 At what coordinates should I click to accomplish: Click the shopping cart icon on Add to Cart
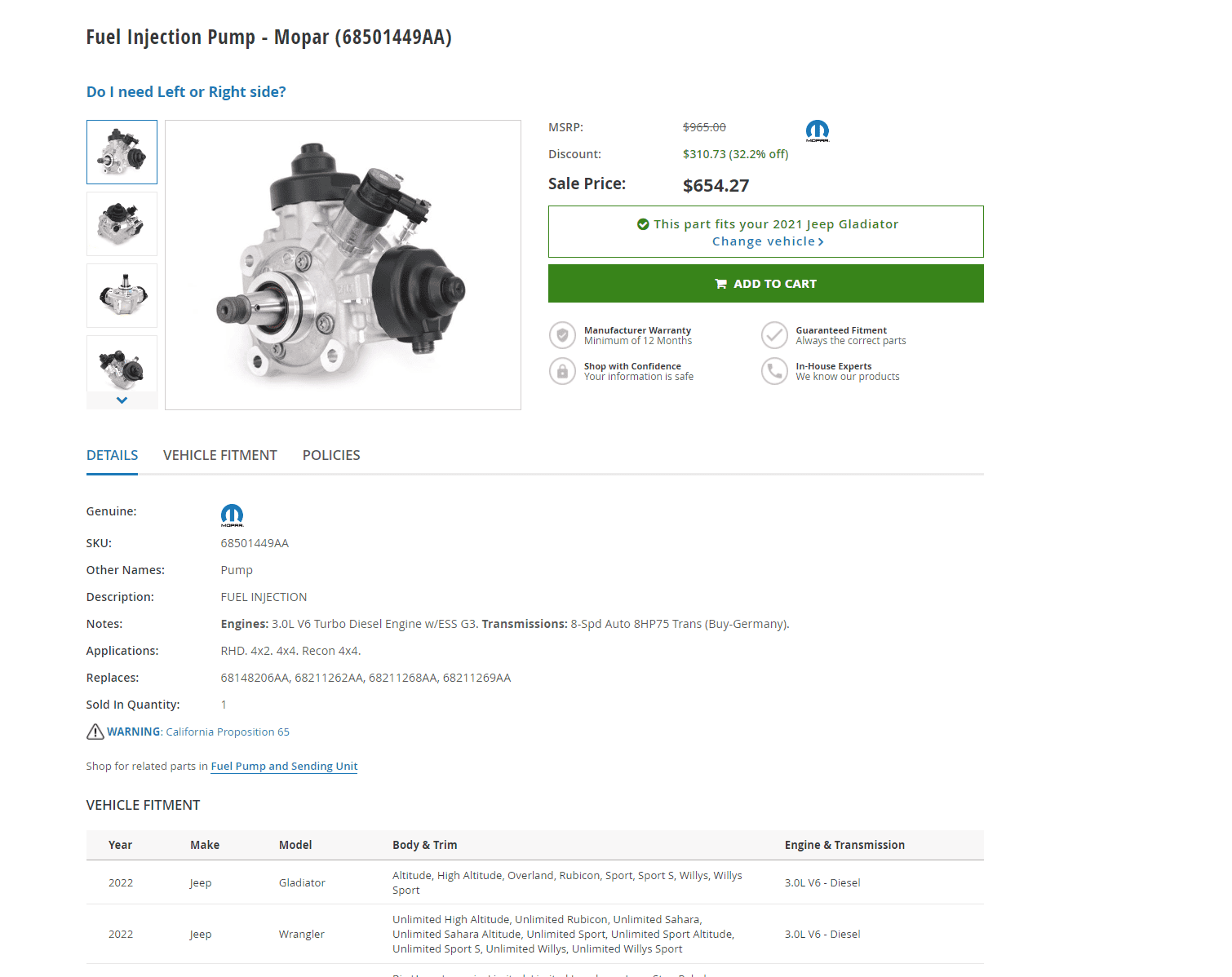click(x=721, y=284)
